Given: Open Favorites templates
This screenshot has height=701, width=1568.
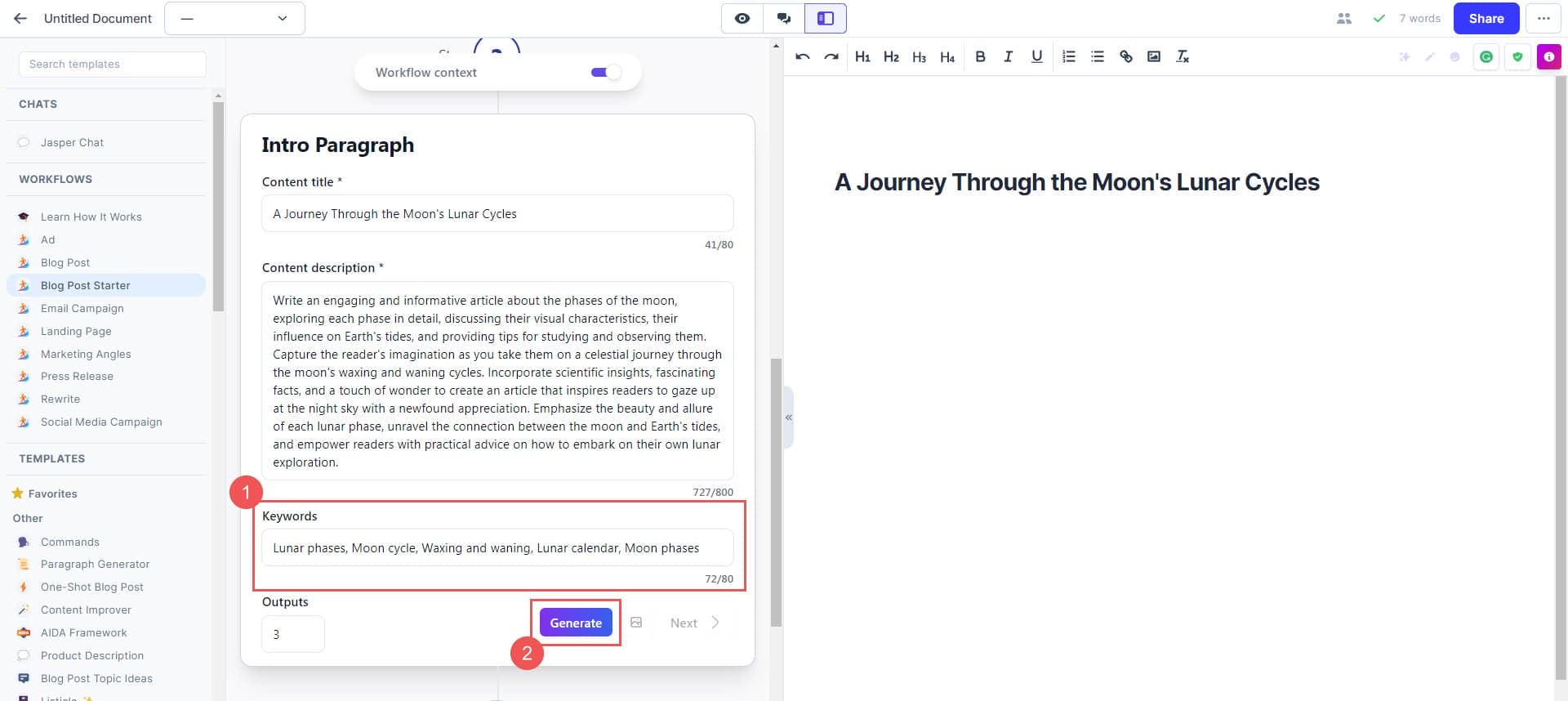Looking at the screenshot, I should 52,493.
